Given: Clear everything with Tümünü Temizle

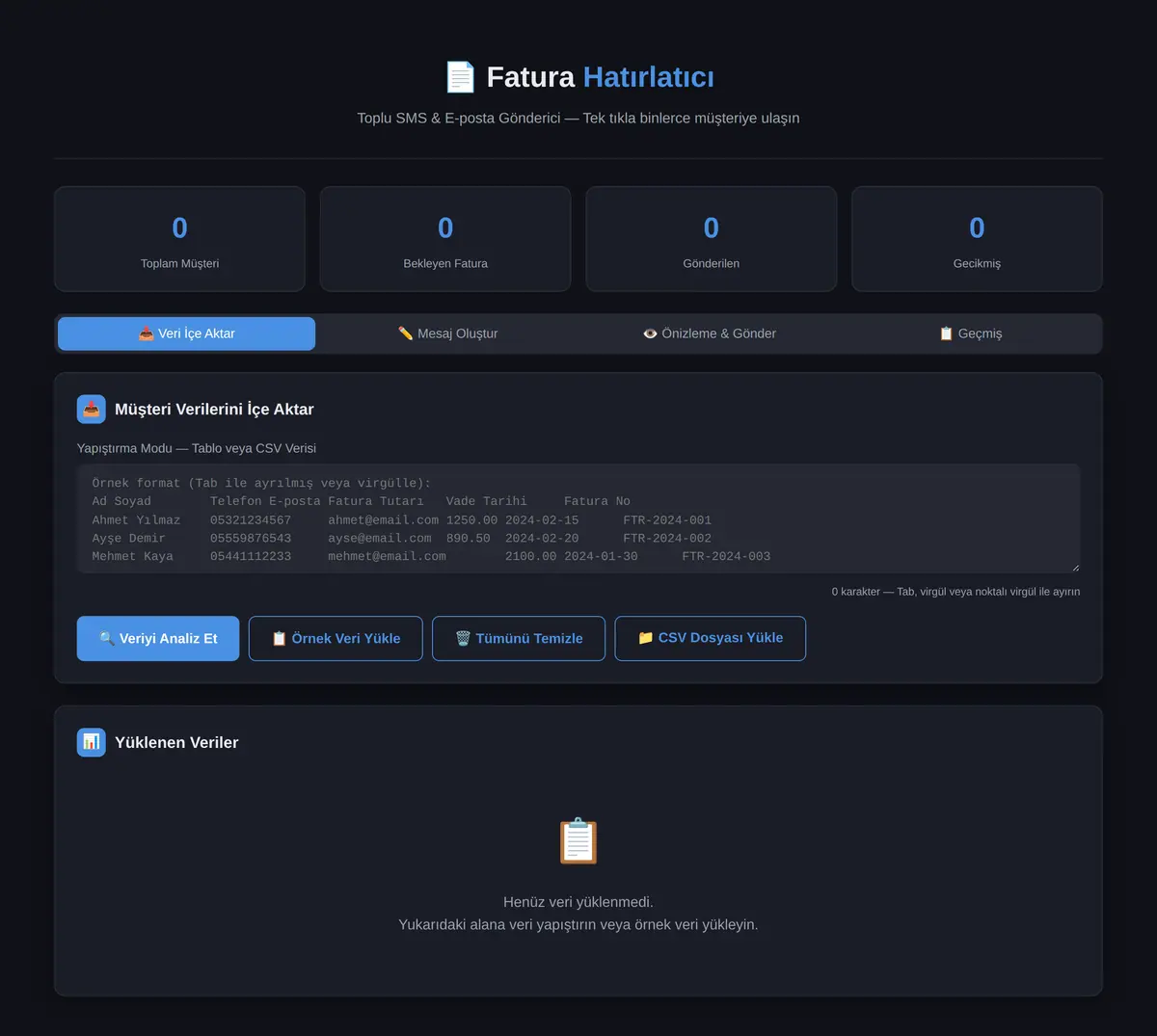Looking at the screenshot, I should 519,639.
